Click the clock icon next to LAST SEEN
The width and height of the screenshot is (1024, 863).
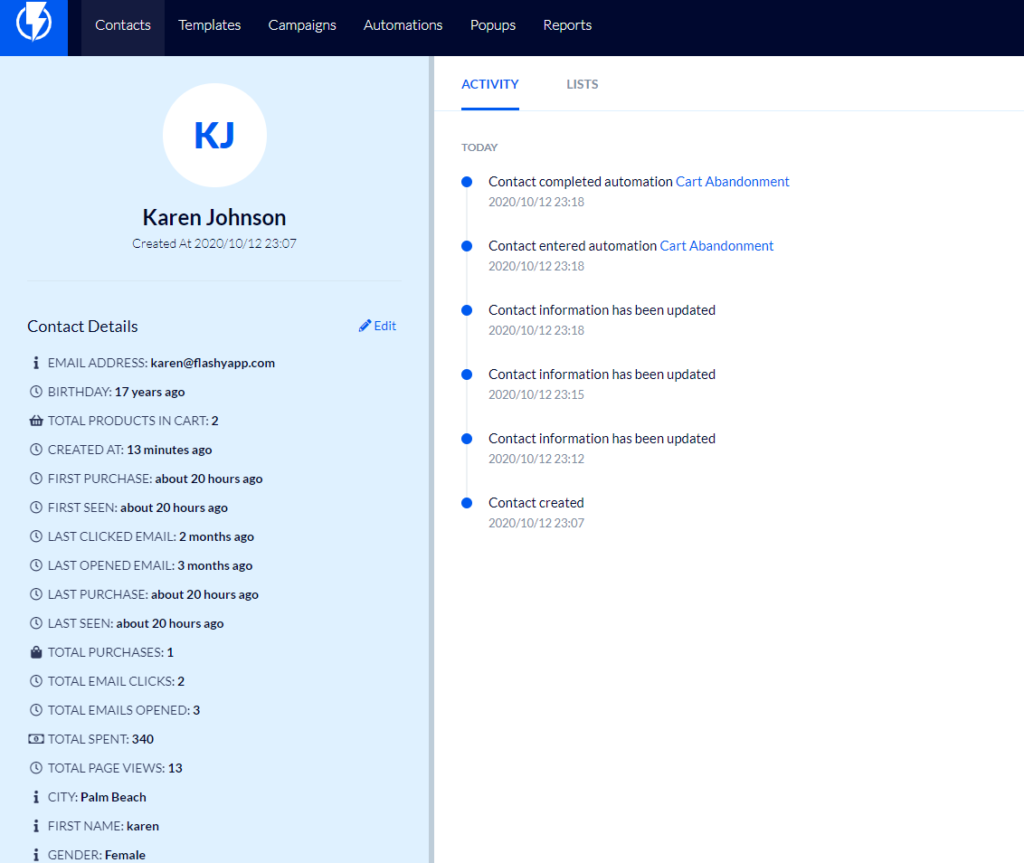pyautogui.click(x=36, y=623)
